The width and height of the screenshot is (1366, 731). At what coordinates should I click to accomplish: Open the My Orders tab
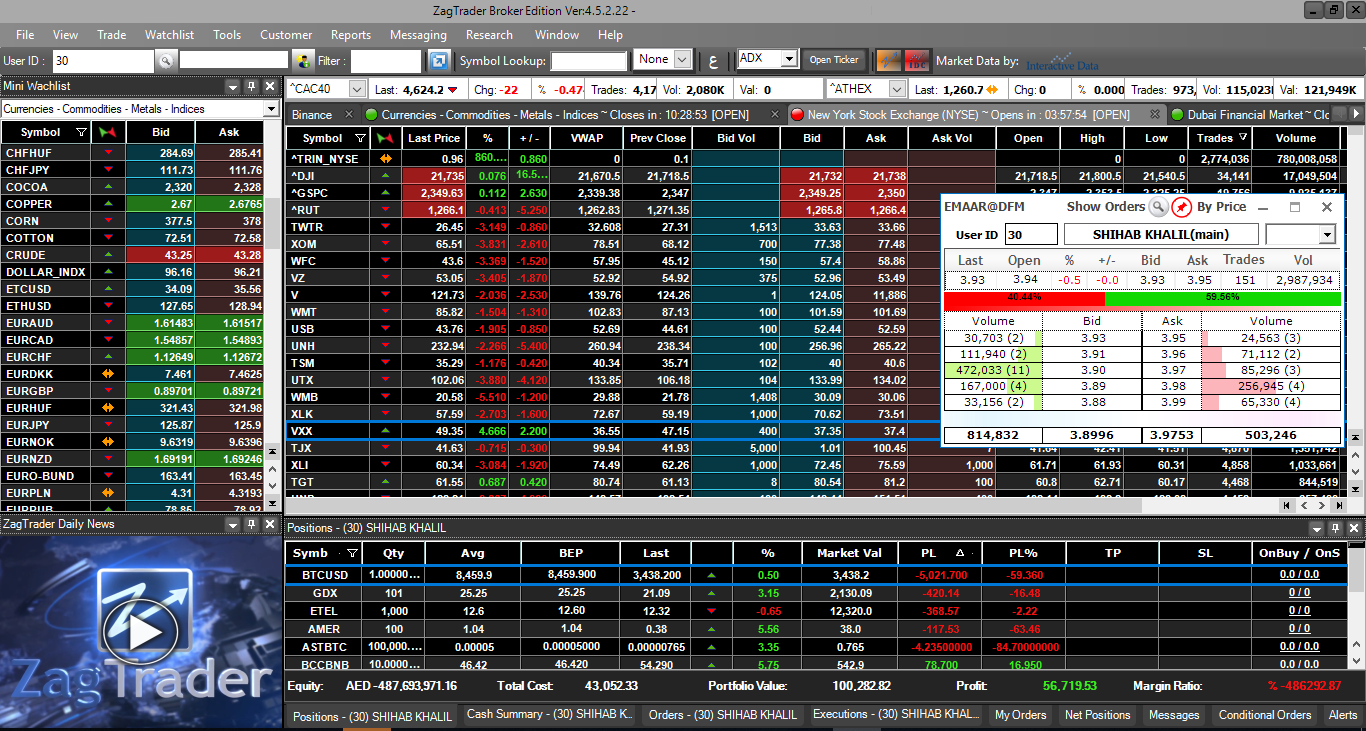pos(1020,715)
